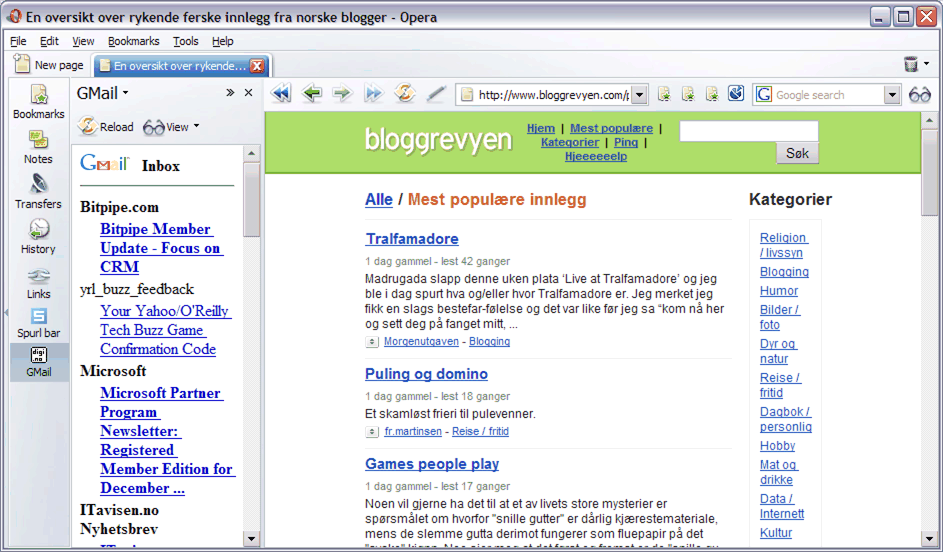Open the Links panel
The width and height of the screenshot is (943, 552).
[x=38, y=283]
